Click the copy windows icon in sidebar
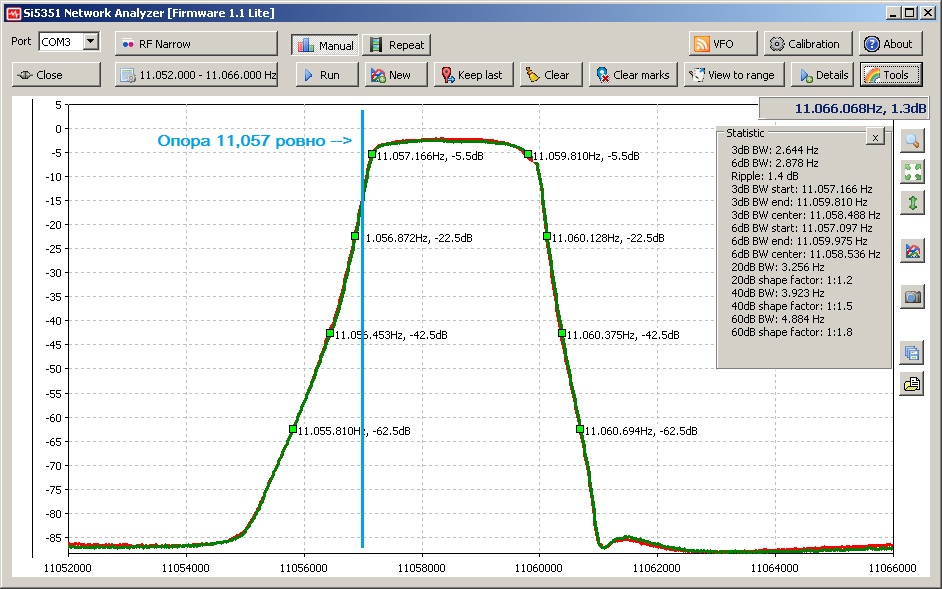The width and height of the screenshot is (942, 589). pos(912,352)
